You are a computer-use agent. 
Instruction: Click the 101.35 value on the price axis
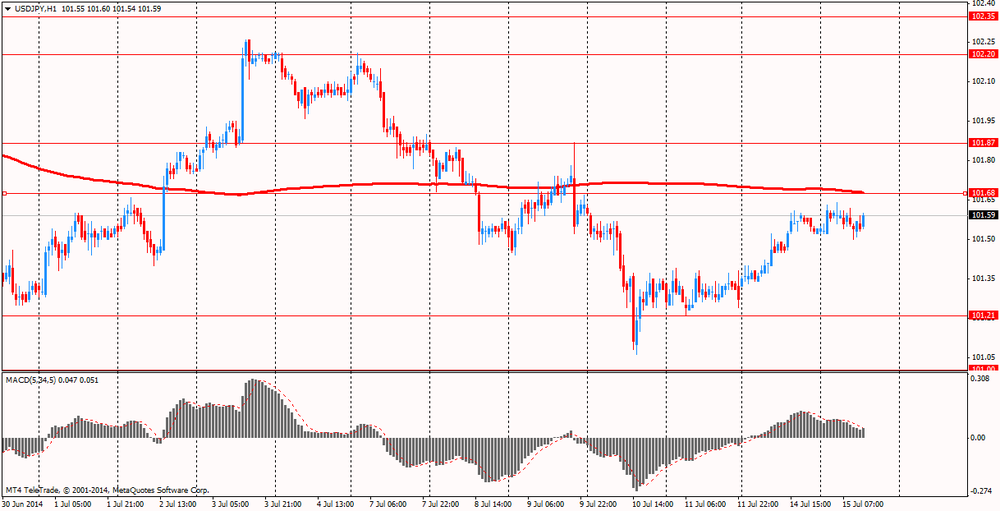tap(983, 279)
